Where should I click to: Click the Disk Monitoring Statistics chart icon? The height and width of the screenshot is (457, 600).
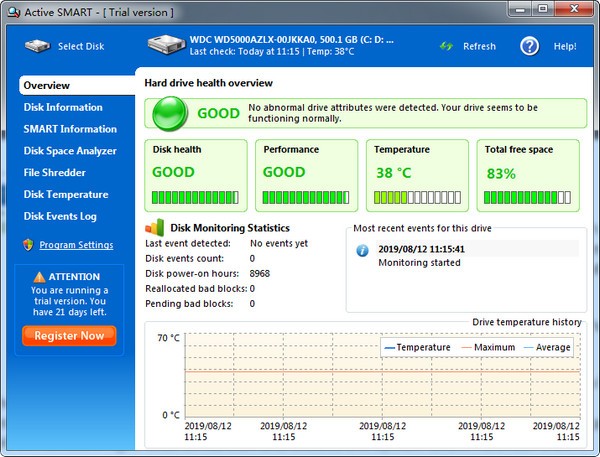155,227
